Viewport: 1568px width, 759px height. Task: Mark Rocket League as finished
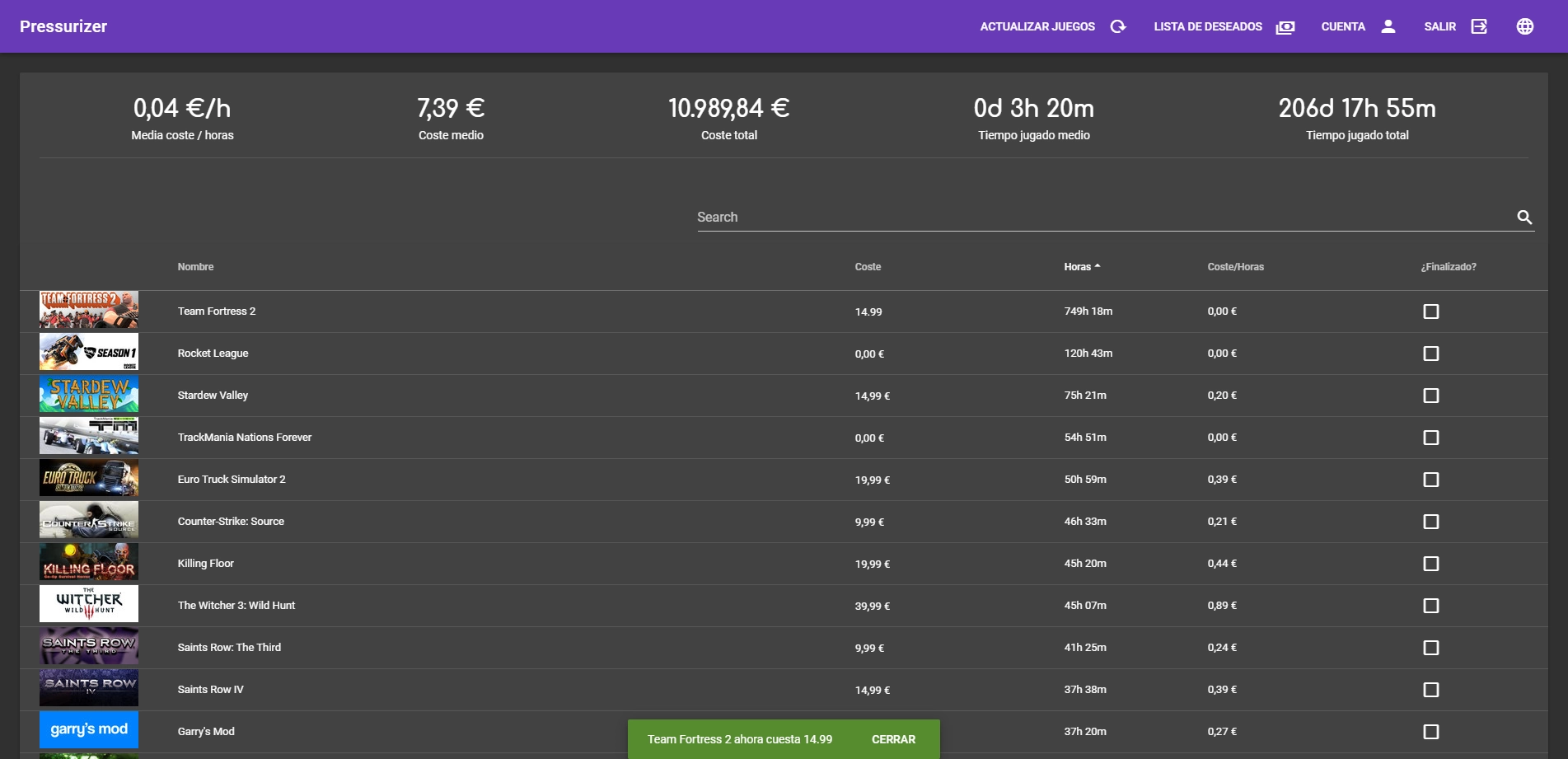(x=1431, y=354)
